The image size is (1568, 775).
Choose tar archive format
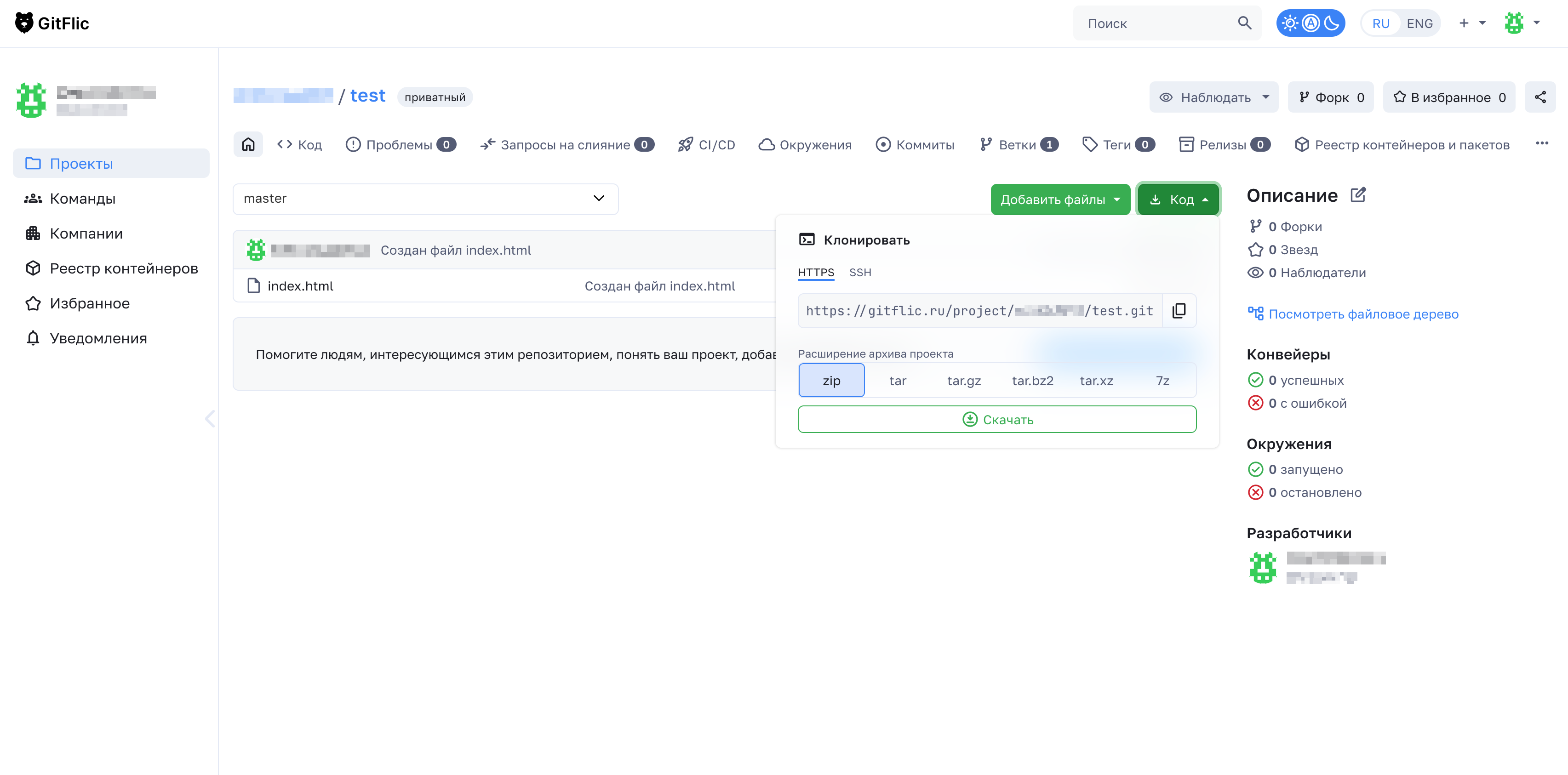[897, 380]
